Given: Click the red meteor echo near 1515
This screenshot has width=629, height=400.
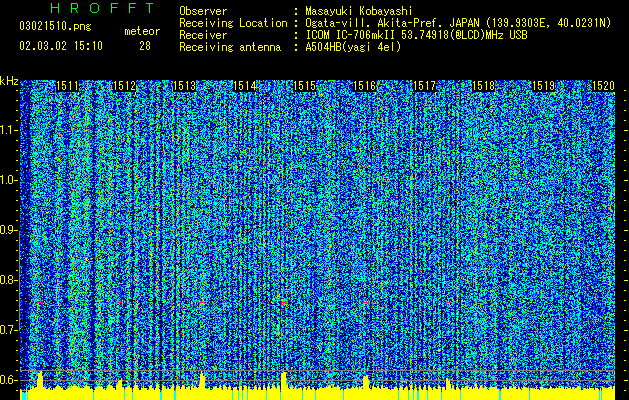Looking at the screenshot, I should (x=284, y=303).
